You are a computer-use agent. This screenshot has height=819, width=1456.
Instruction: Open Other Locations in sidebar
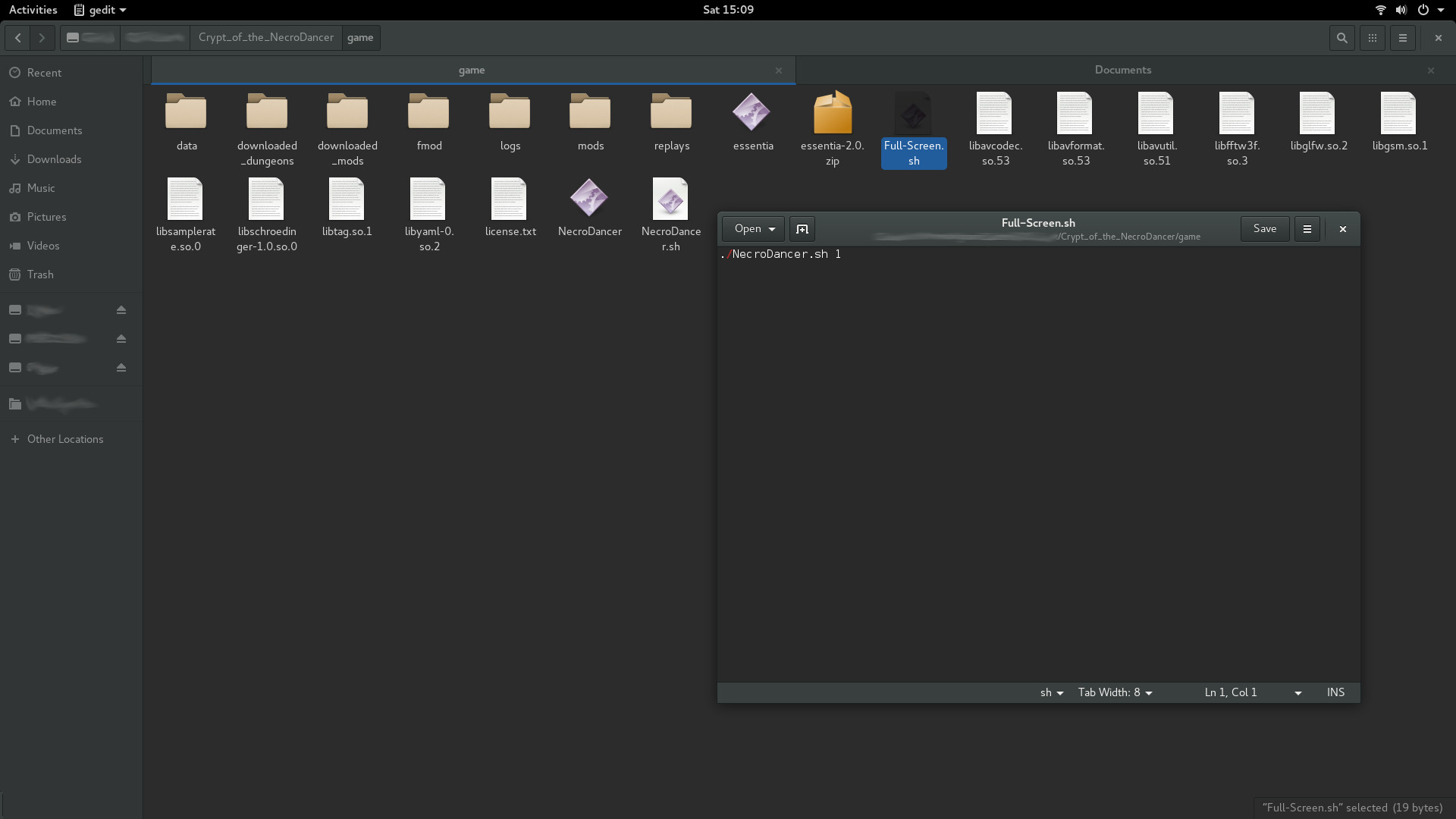(71, 439)
